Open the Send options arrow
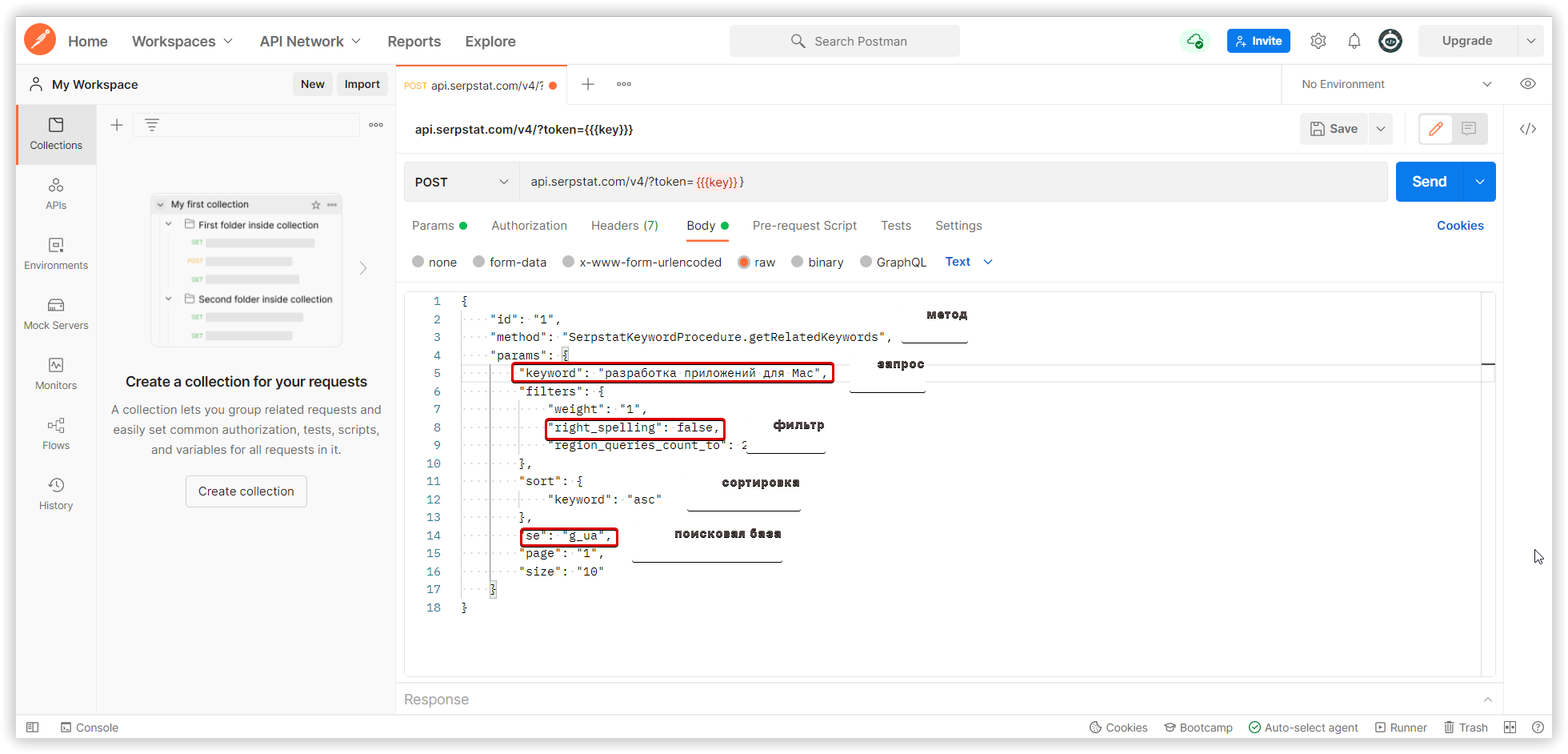The width and height of the screenshot is (1568, 754). (1480, 182)
